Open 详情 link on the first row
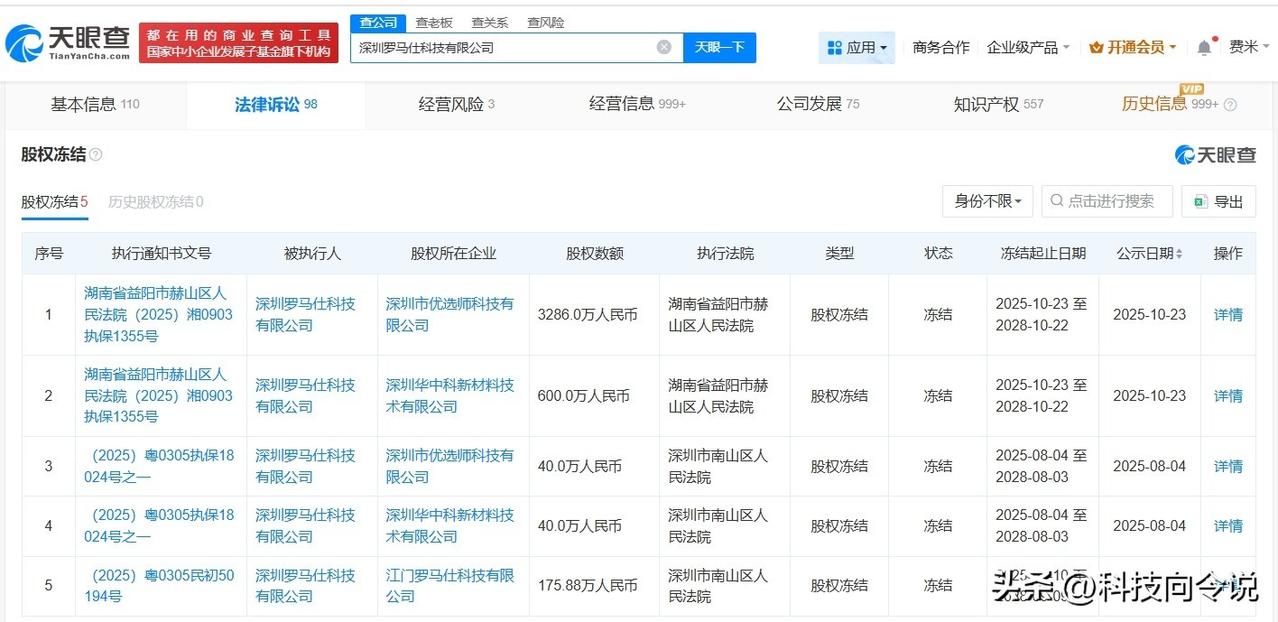 point(1227,315)
